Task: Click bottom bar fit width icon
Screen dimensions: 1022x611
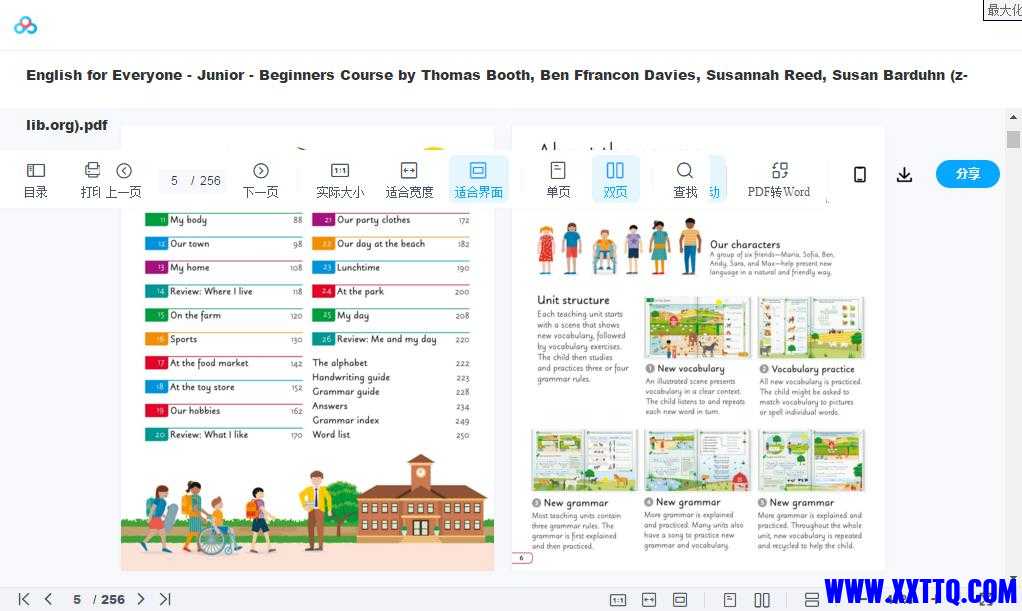Action: 649,600
